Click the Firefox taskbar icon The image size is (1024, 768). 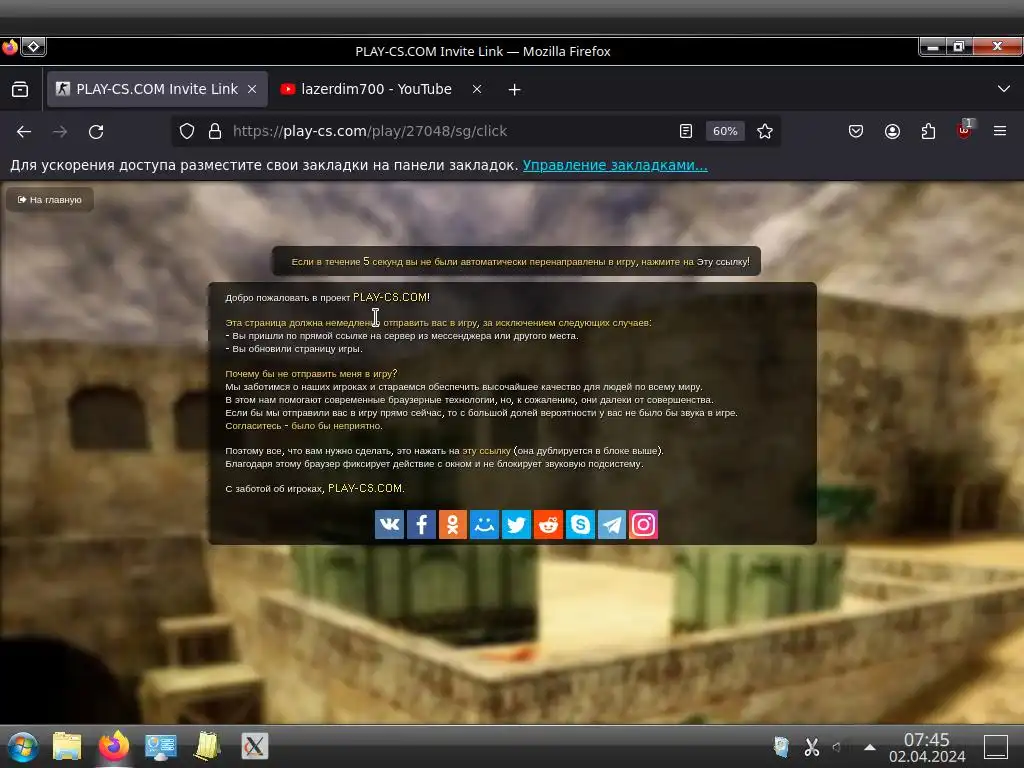pyautogui.click(x=114, y=746)
